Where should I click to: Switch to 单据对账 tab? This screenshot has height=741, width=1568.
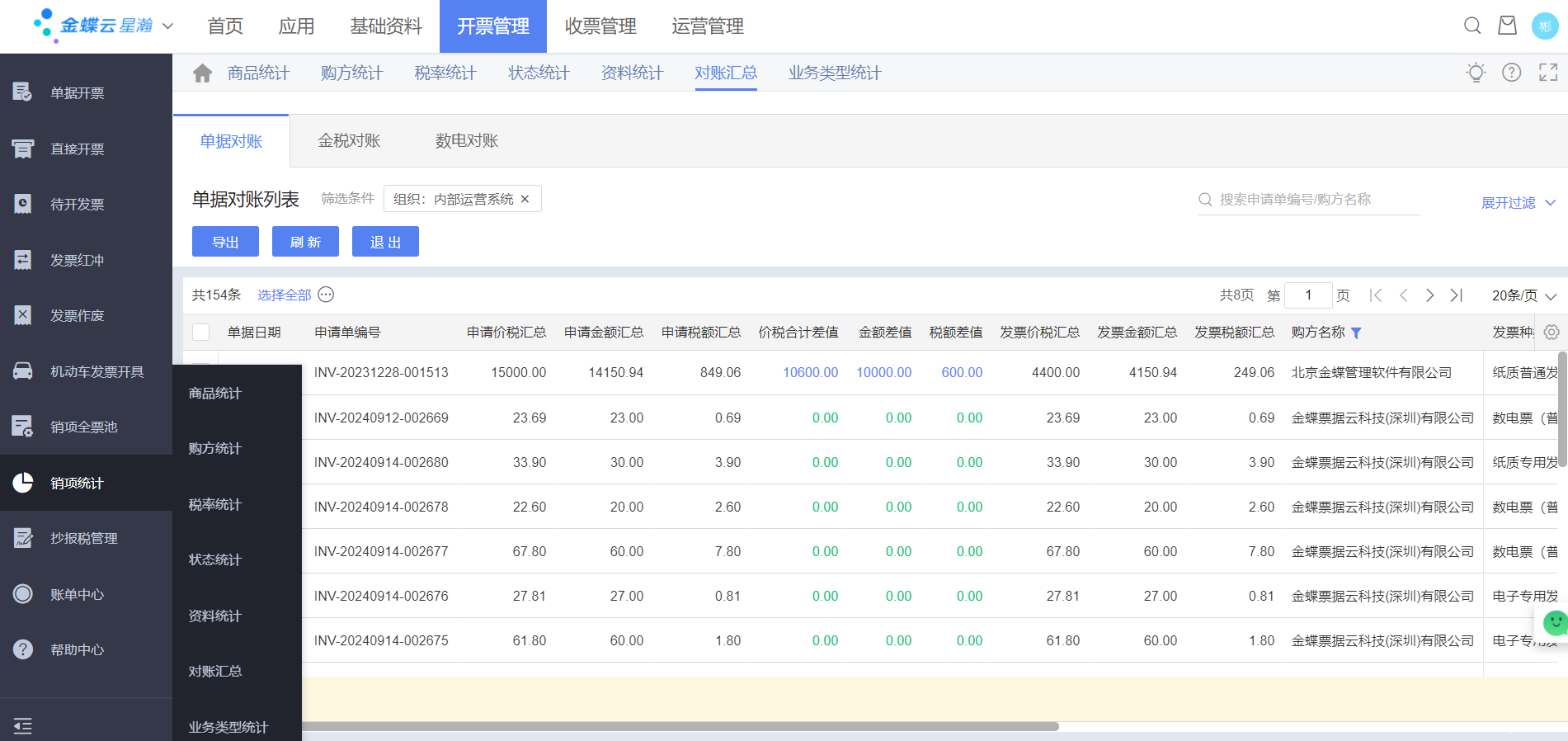coord(231,141)
